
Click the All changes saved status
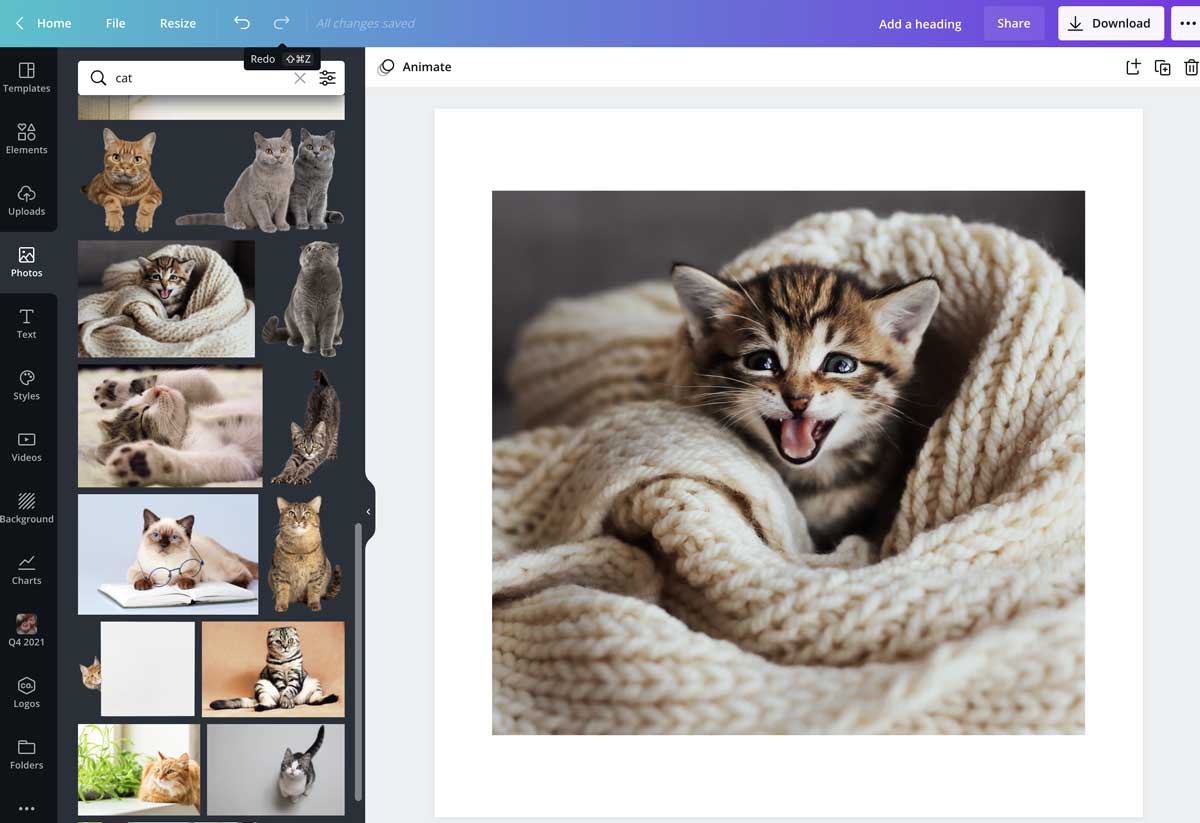click(365, 23)
